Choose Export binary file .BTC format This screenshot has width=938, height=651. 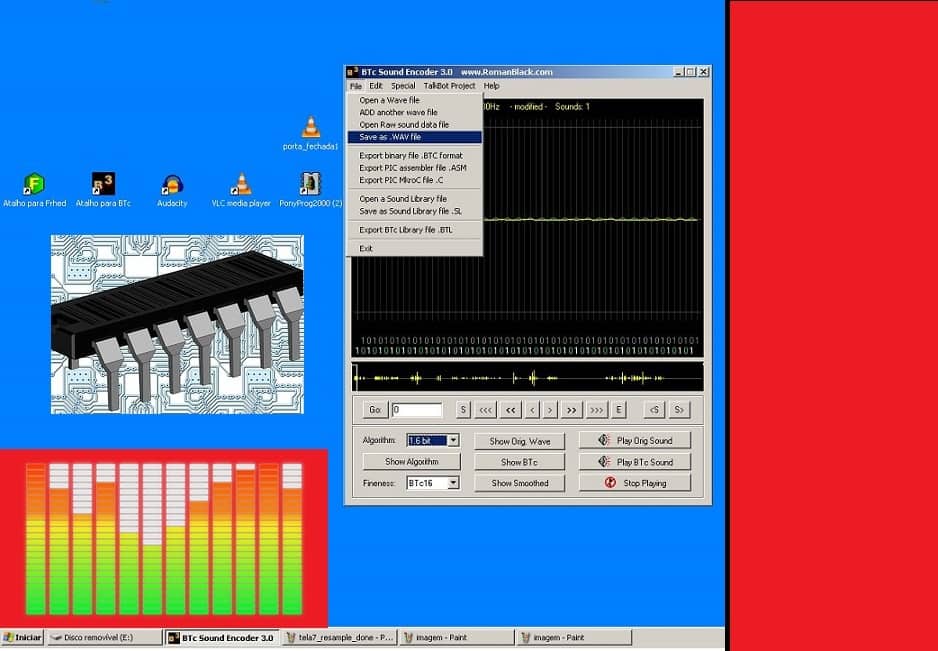pos(415,156)
